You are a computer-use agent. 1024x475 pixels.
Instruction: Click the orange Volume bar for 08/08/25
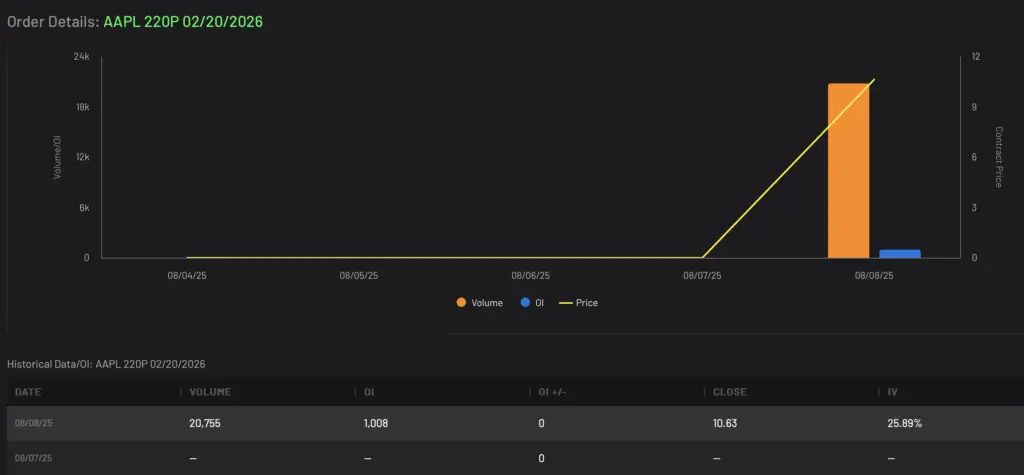pyautogui.click(x=848, y=171)
